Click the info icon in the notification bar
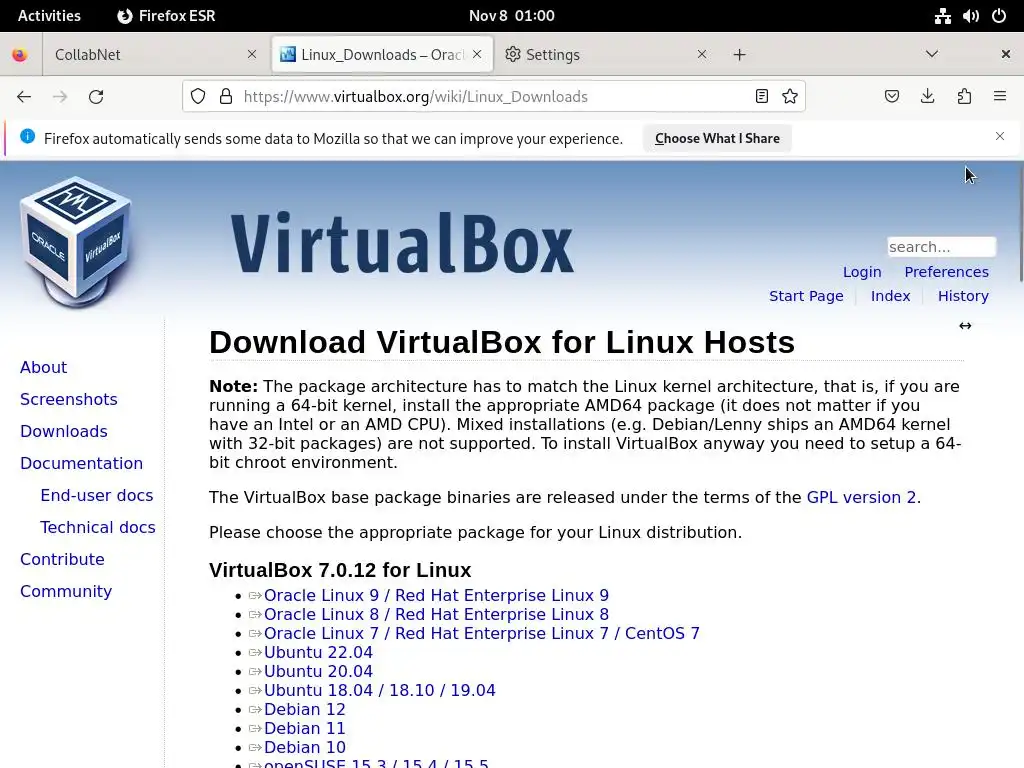 click(27, 136)
